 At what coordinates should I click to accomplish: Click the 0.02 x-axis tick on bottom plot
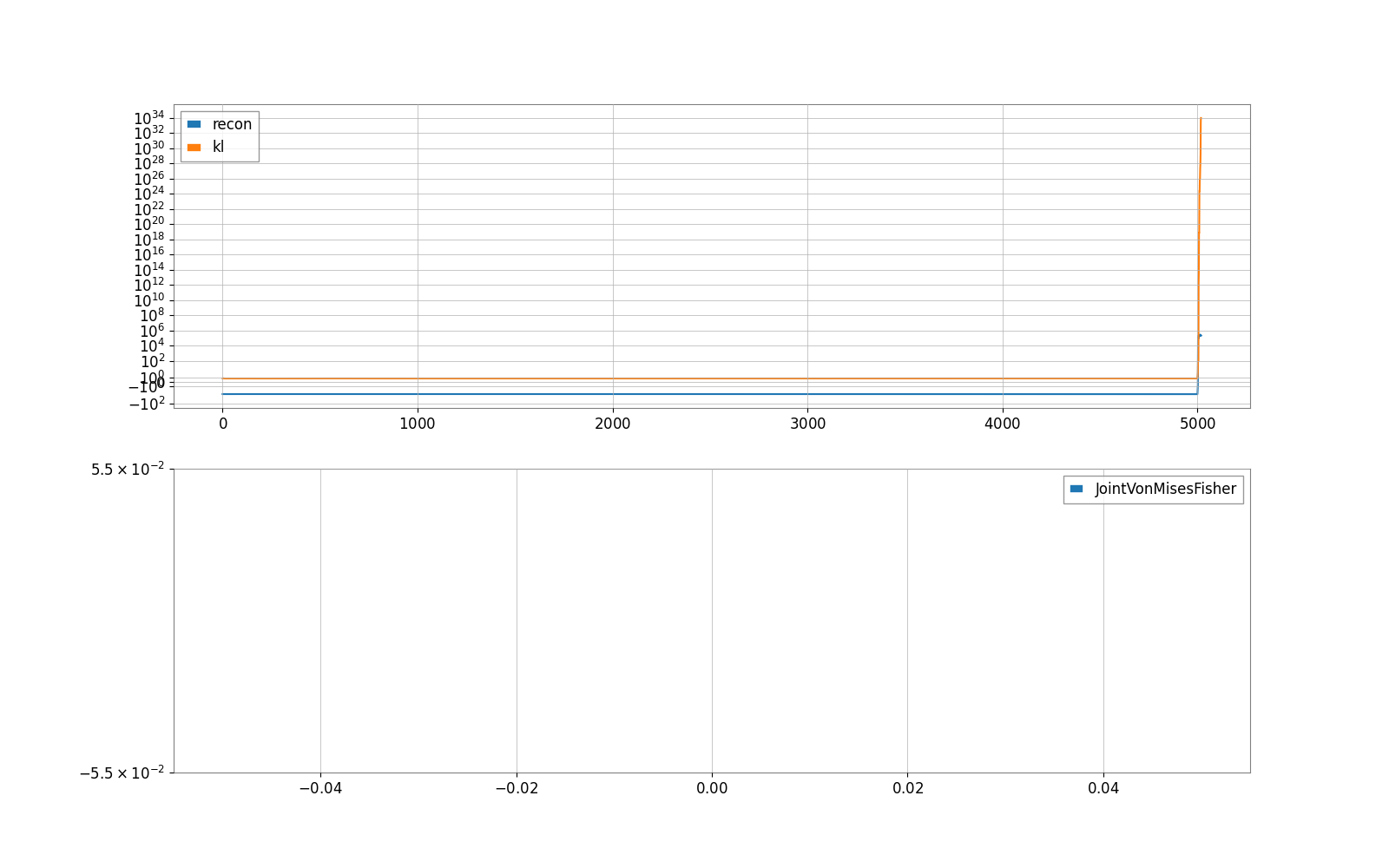[908, 788]
